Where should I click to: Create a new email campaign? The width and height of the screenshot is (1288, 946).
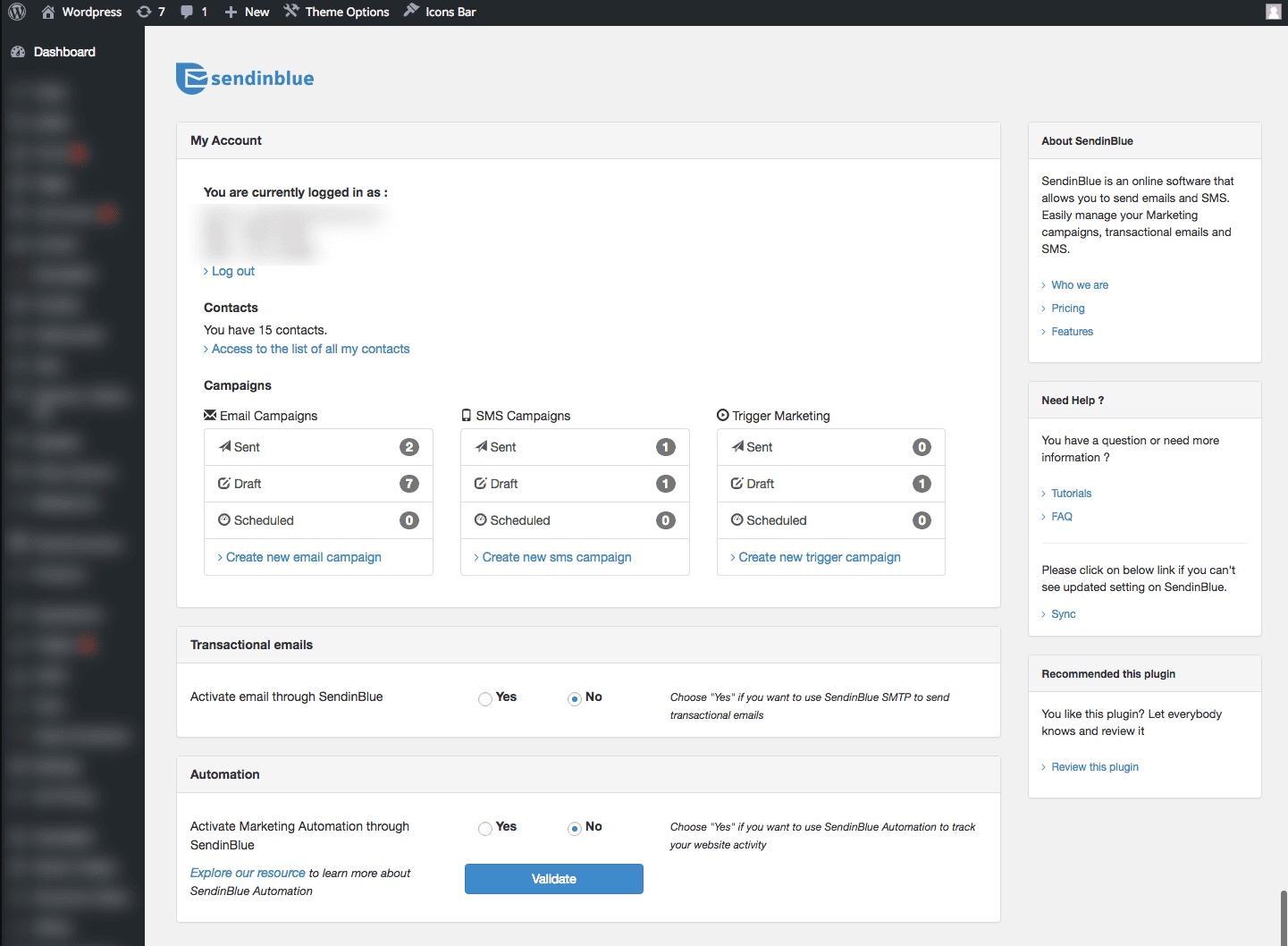tap(303, 557)
